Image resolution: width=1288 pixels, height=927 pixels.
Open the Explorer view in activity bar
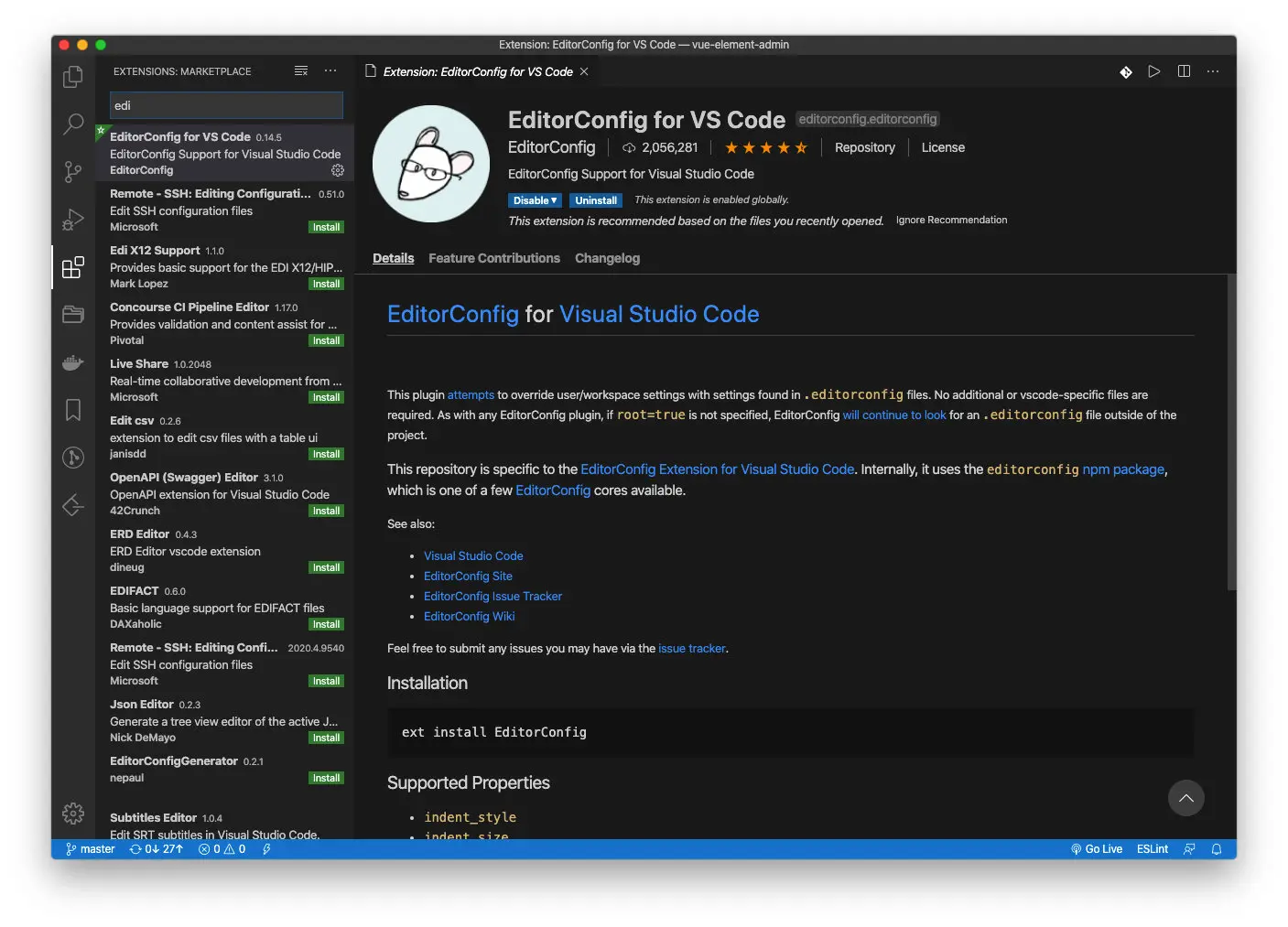73,77
